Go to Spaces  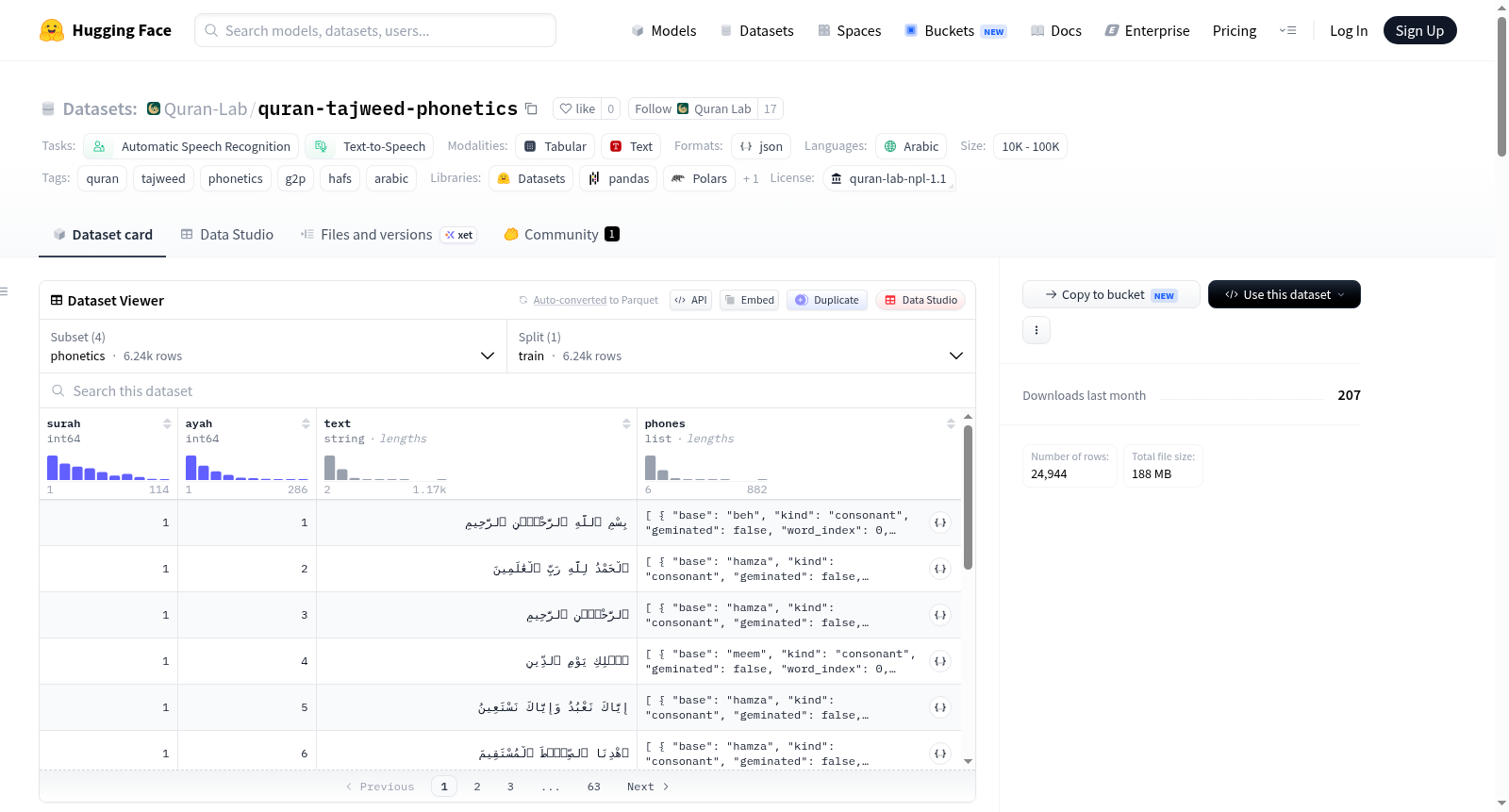pyautogui.click(x=849, y=30)
